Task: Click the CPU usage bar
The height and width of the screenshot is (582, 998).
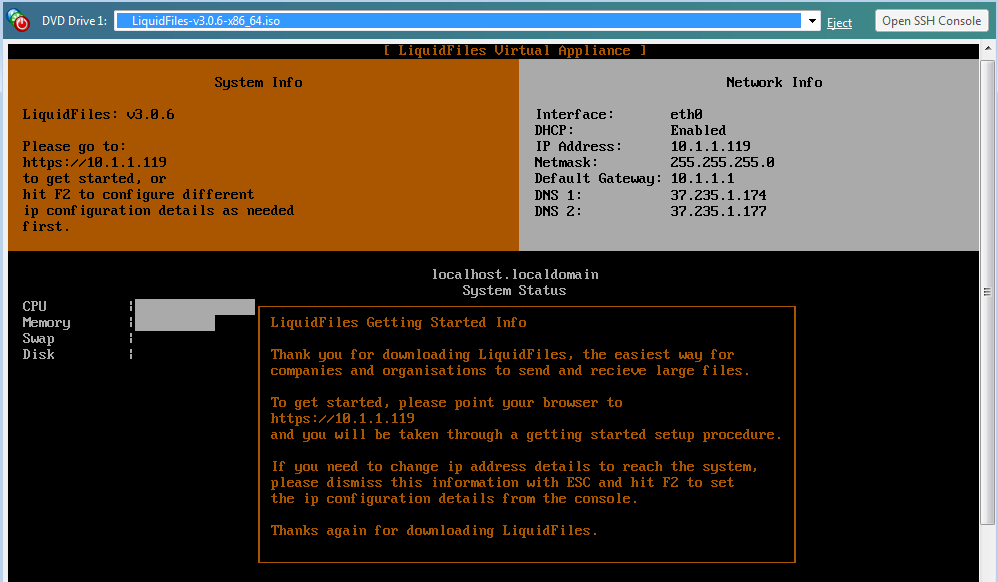Action: [x=194, y=307]
